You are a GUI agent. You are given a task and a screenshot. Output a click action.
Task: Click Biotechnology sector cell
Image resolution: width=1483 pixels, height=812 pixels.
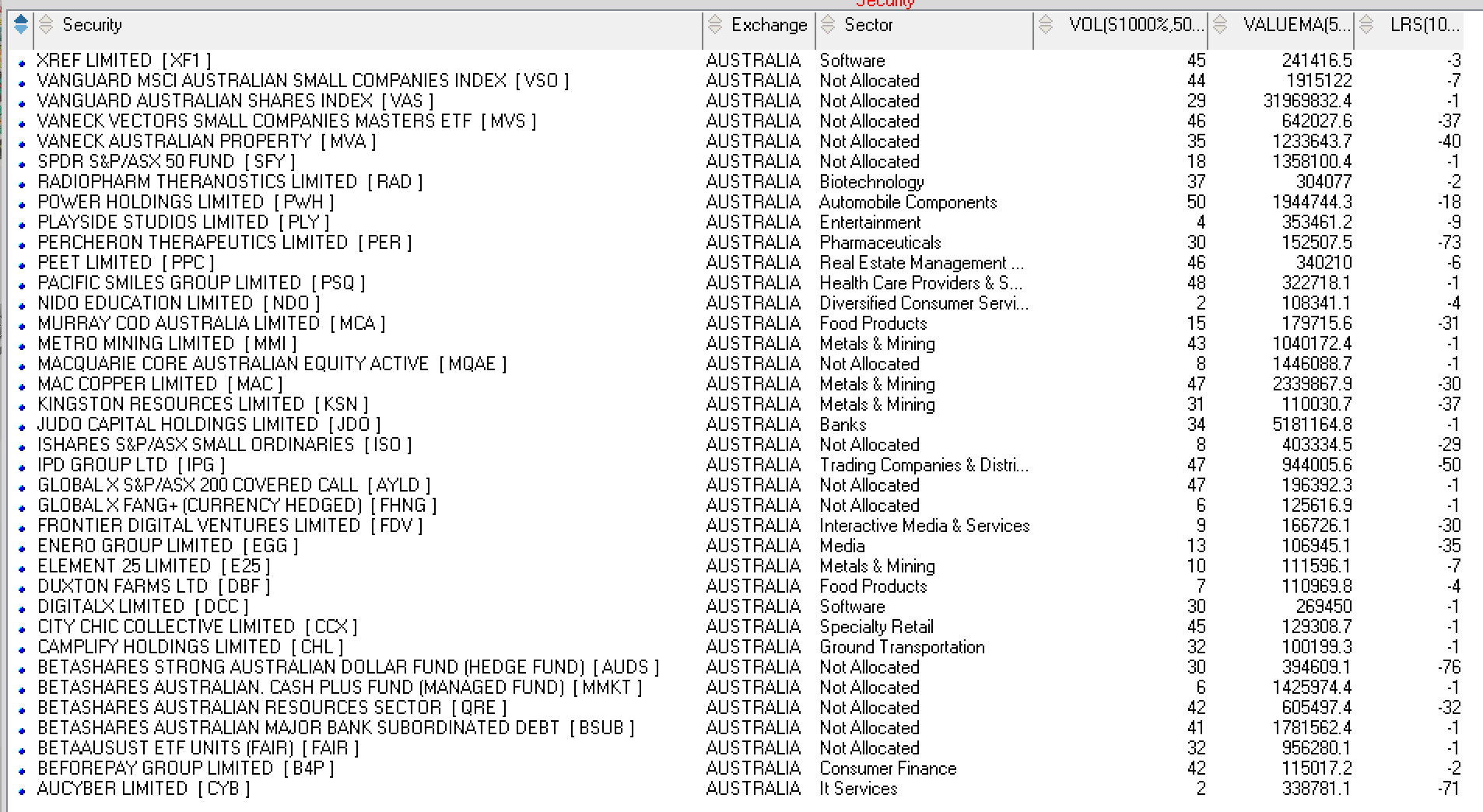(x=871, y=182)
